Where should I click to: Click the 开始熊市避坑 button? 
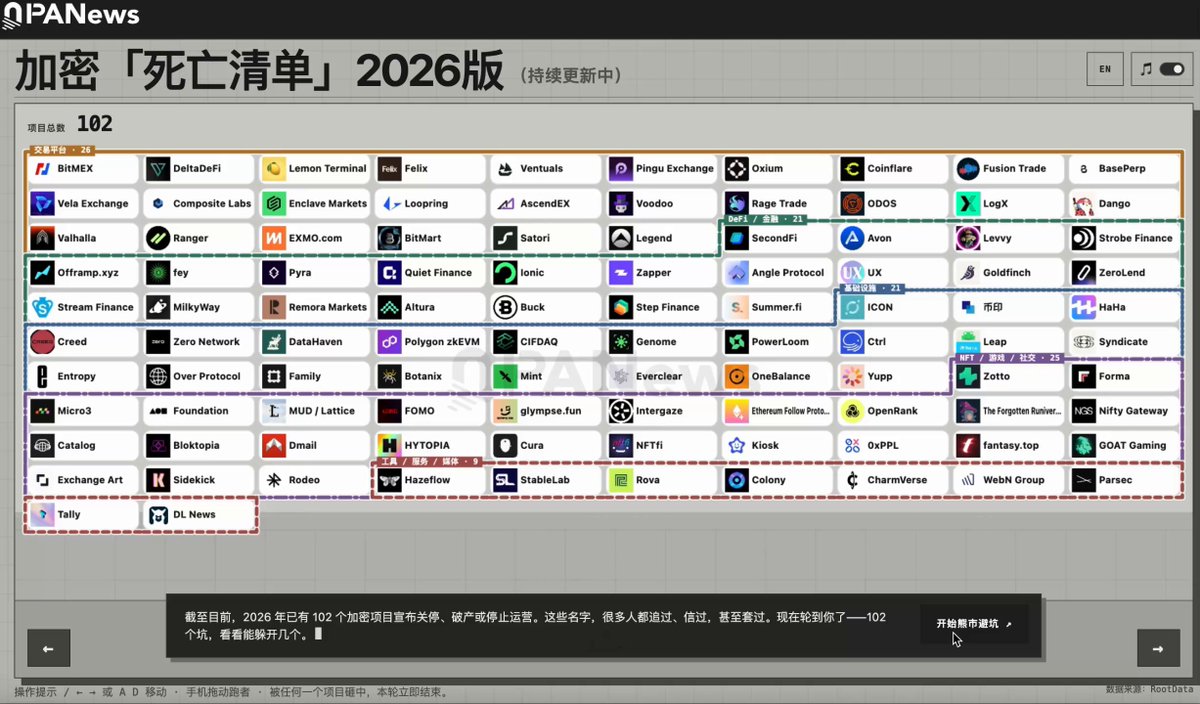point(974,624)
